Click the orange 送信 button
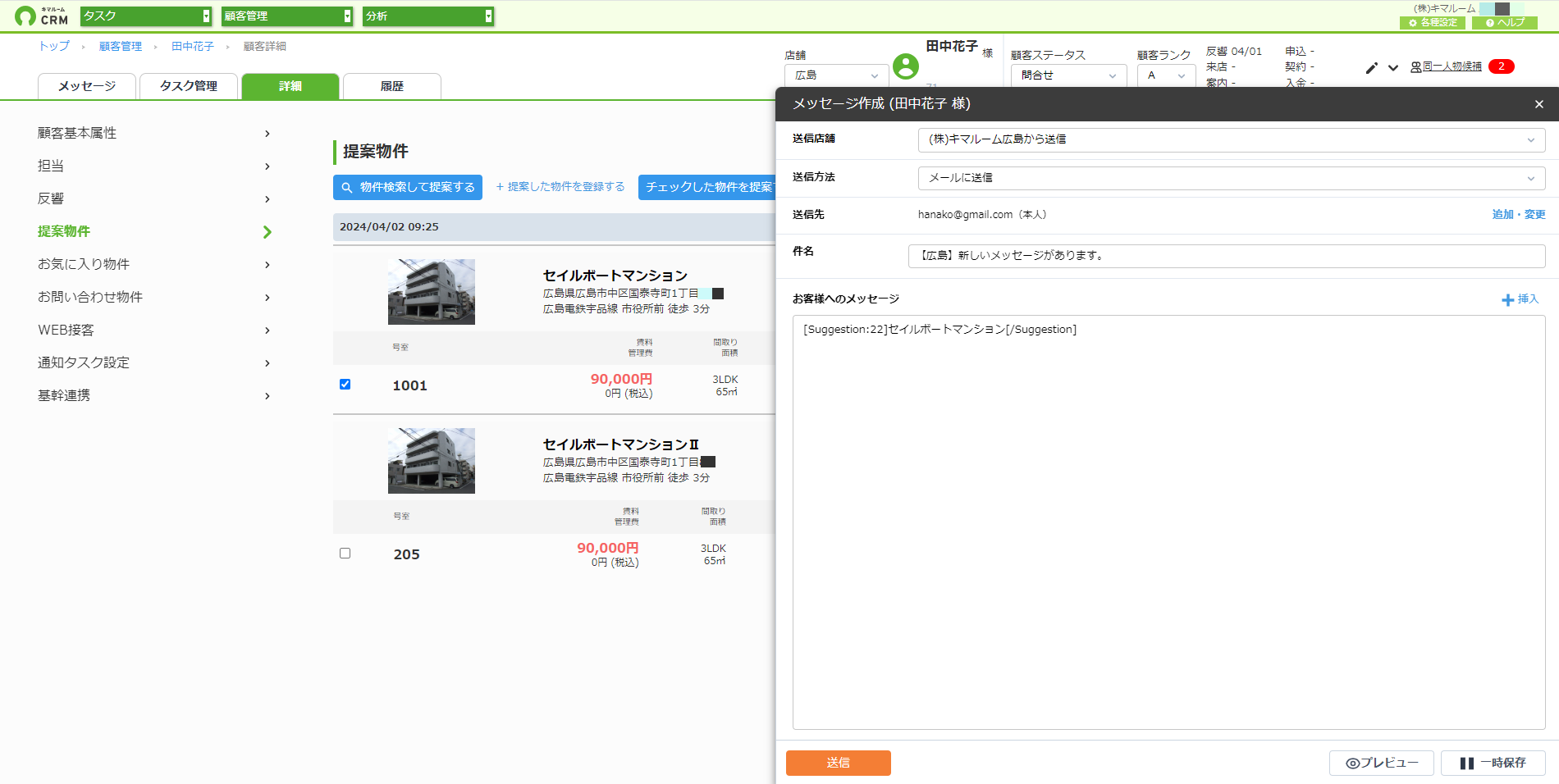The height and width of the screenshot is (784, 1559). pos(839,763)
